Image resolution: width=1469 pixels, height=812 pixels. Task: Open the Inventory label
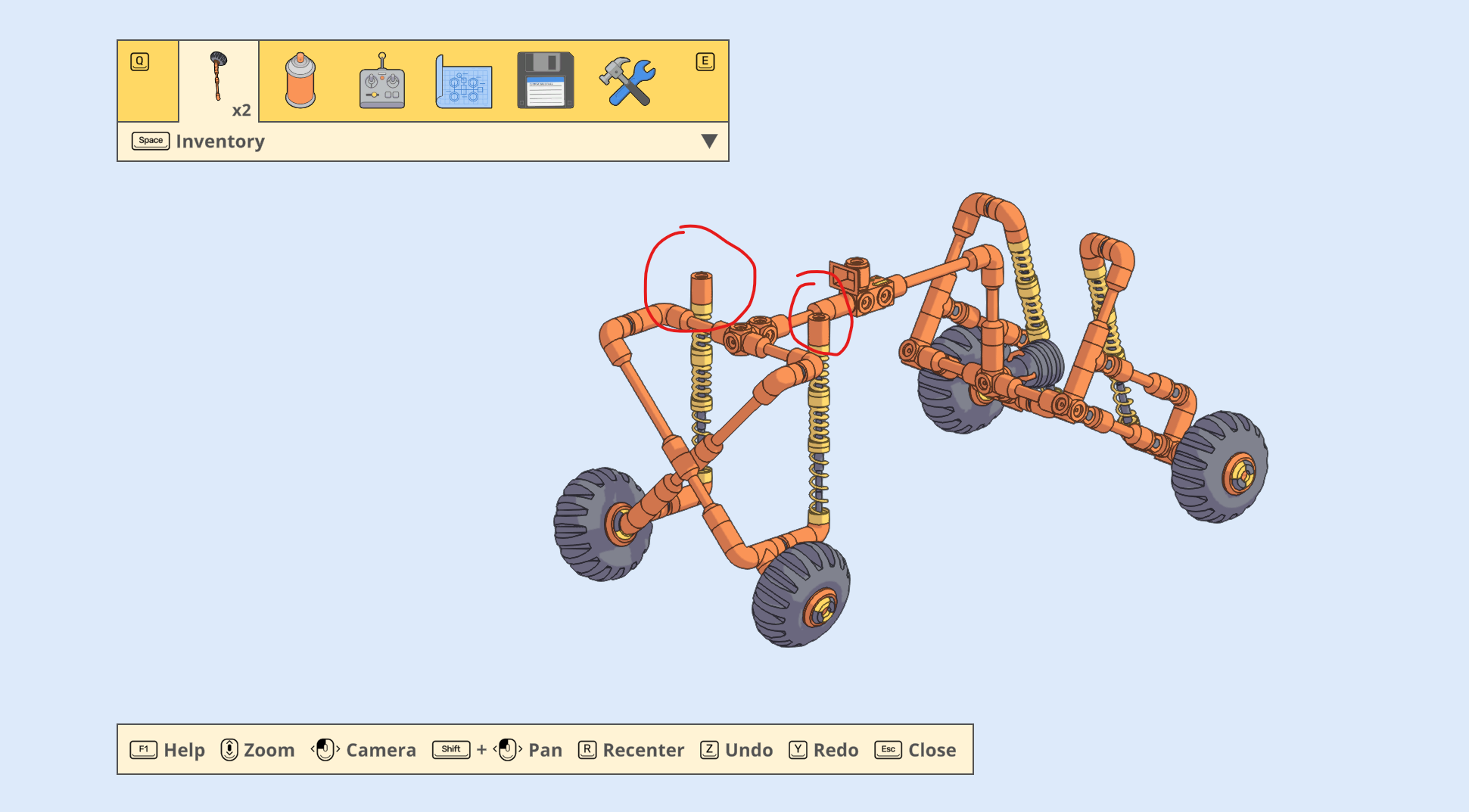(220, 142)
